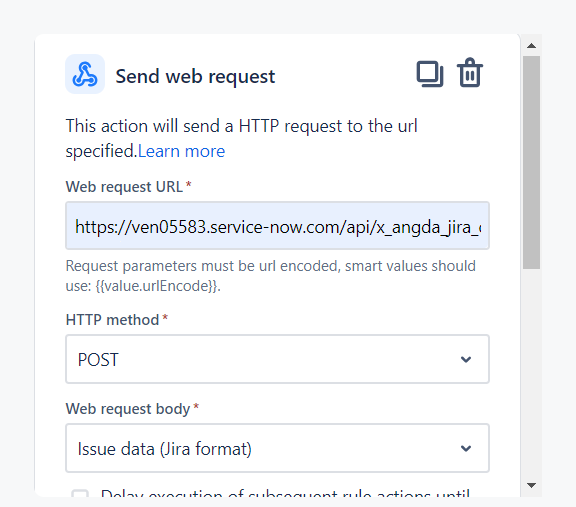Open the Issue data (Jira format) dropdown
576x507 pixels.
coord(277,448)
